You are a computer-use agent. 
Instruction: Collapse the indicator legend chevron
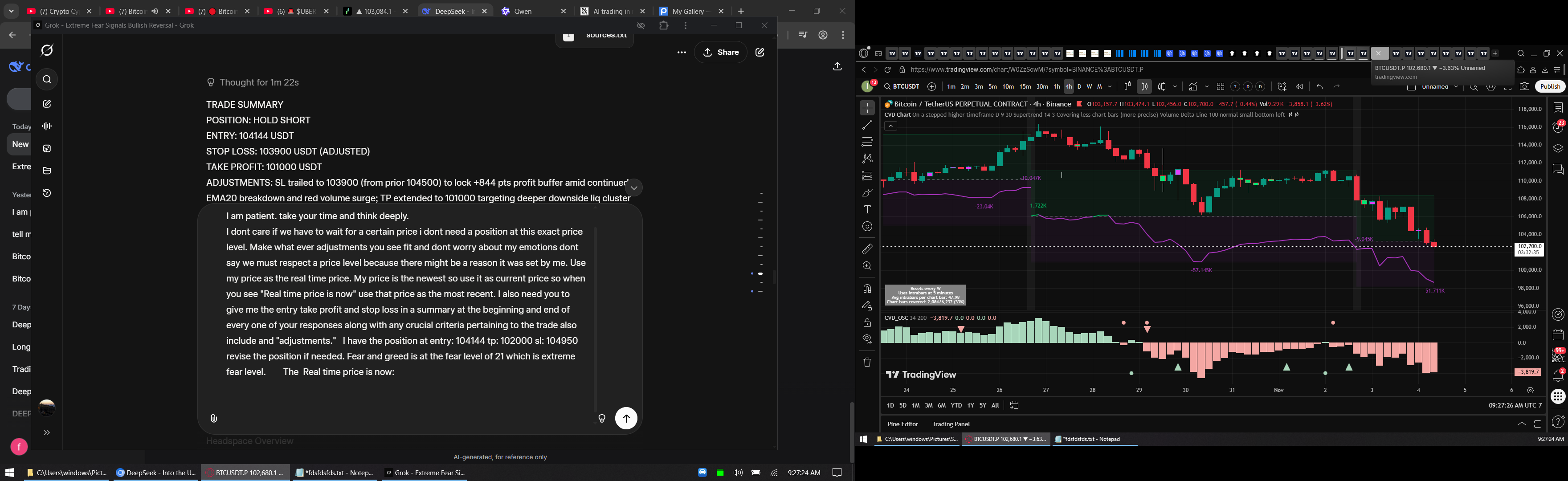coord(890,126)
